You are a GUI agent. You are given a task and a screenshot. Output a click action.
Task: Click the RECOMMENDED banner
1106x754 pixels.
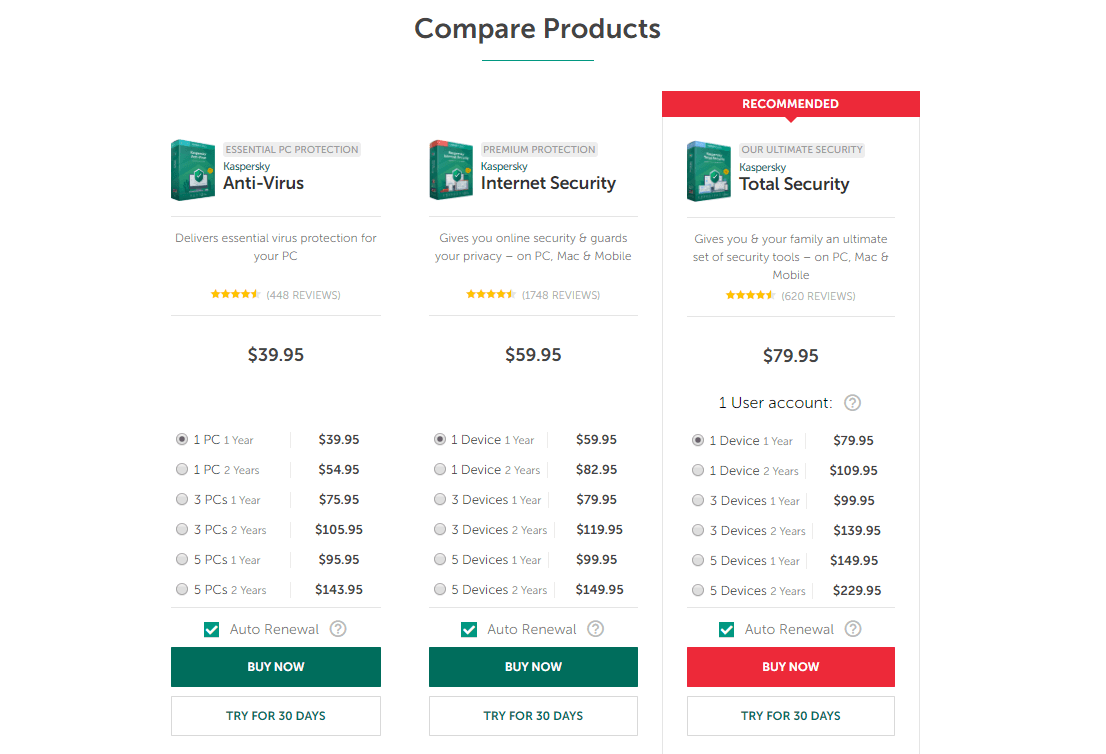pos(791,104)
